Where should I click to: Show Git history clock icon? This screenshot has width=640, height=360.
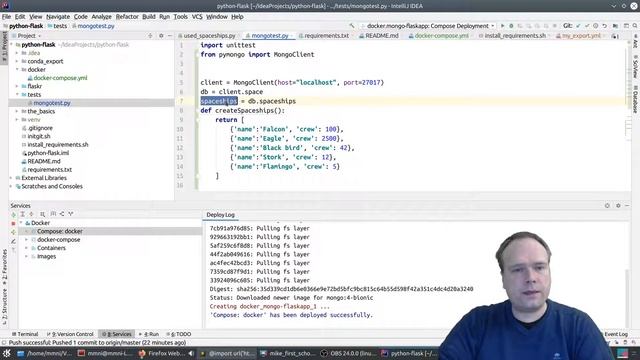(x=596, y=26)
